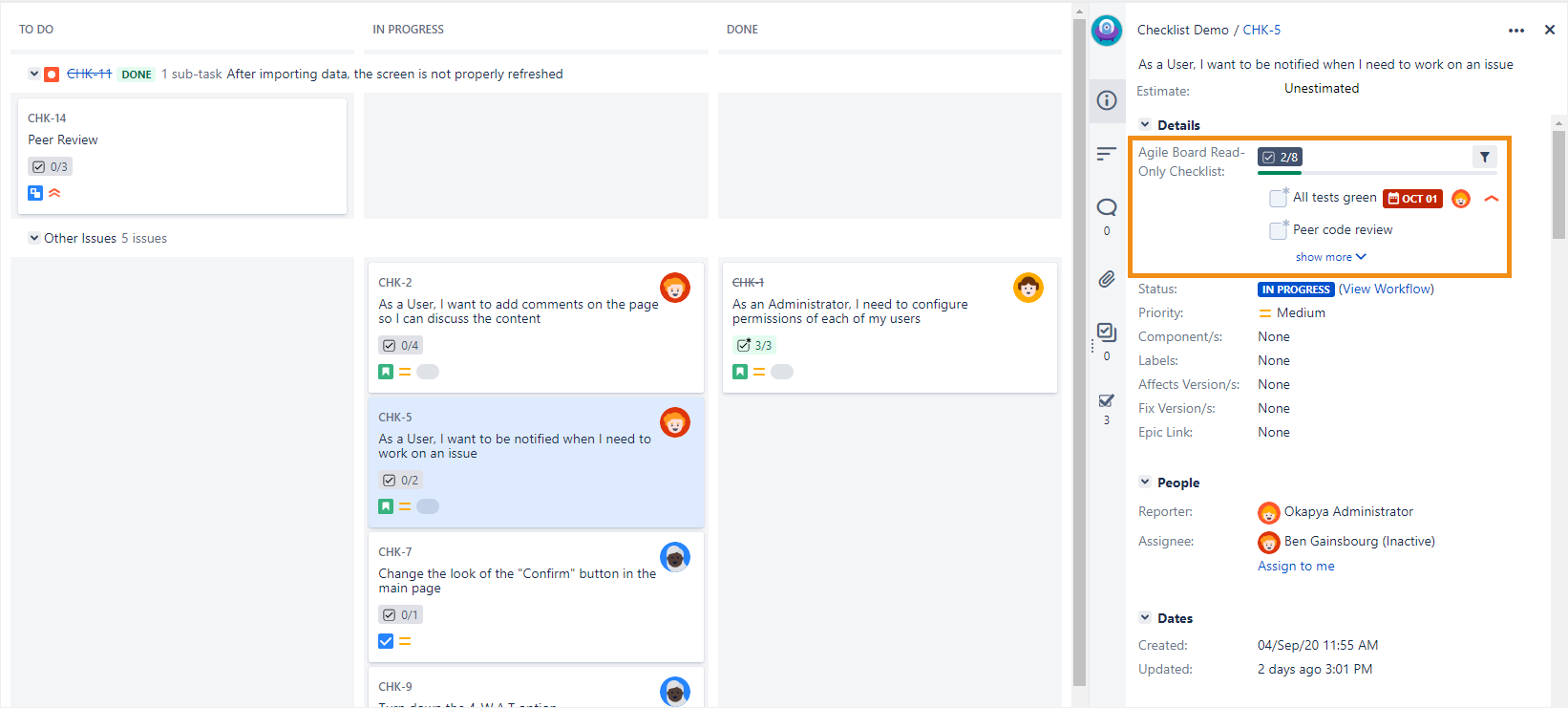
Task: Click the description lines icon in sidebar
Action: click(x=1107, y=154)
